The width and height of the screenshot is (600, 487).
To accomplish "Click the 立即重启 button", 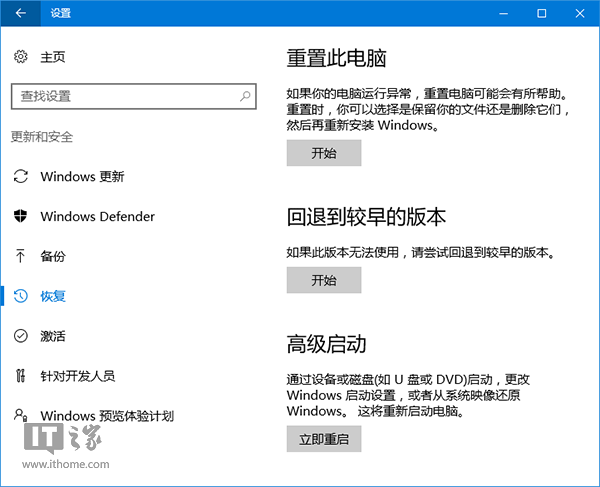I will pyautogui.click(x=324, y=439).
